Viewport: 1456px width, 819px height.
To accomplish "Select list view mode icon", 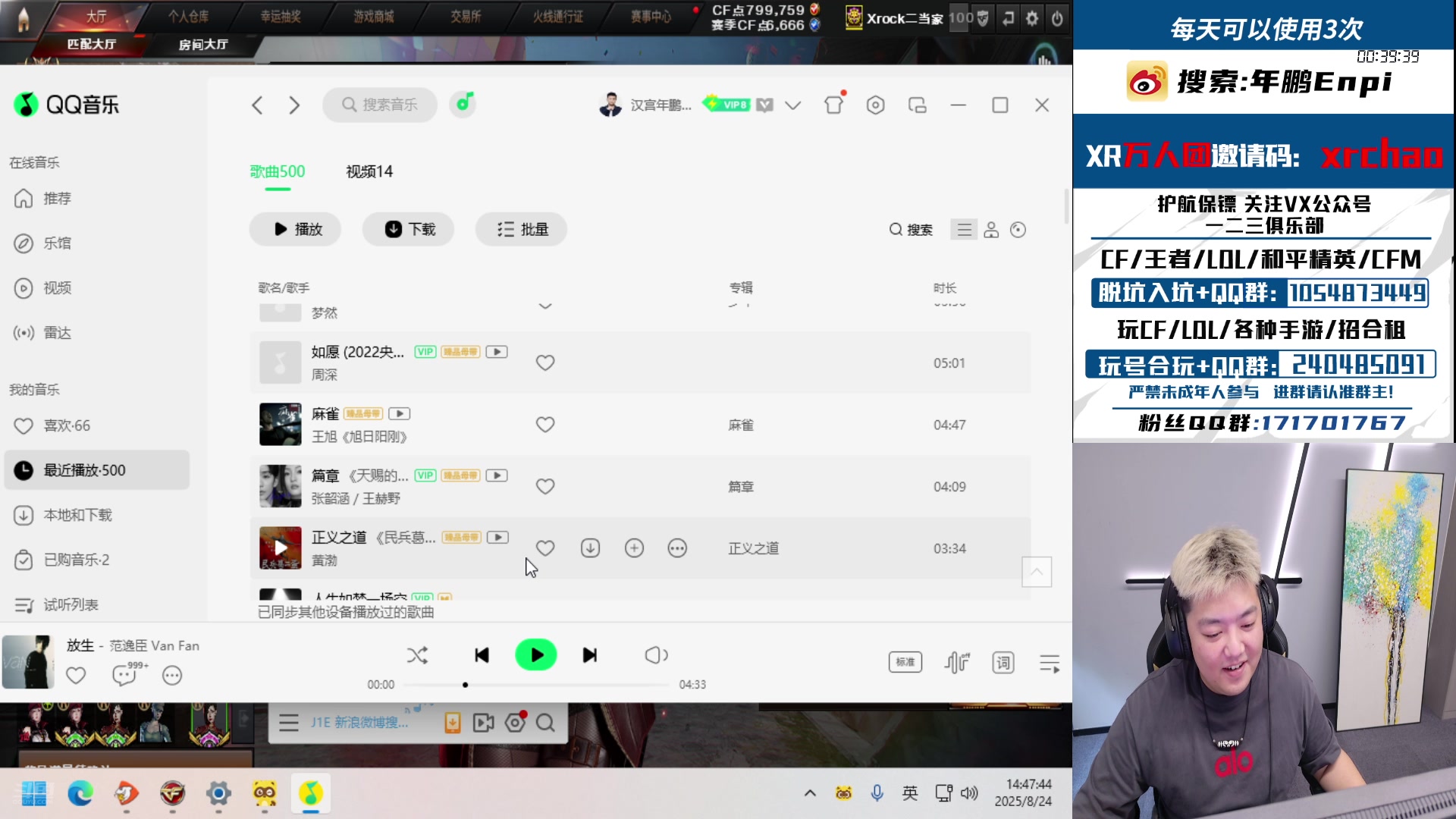I will tap(964, 230).
